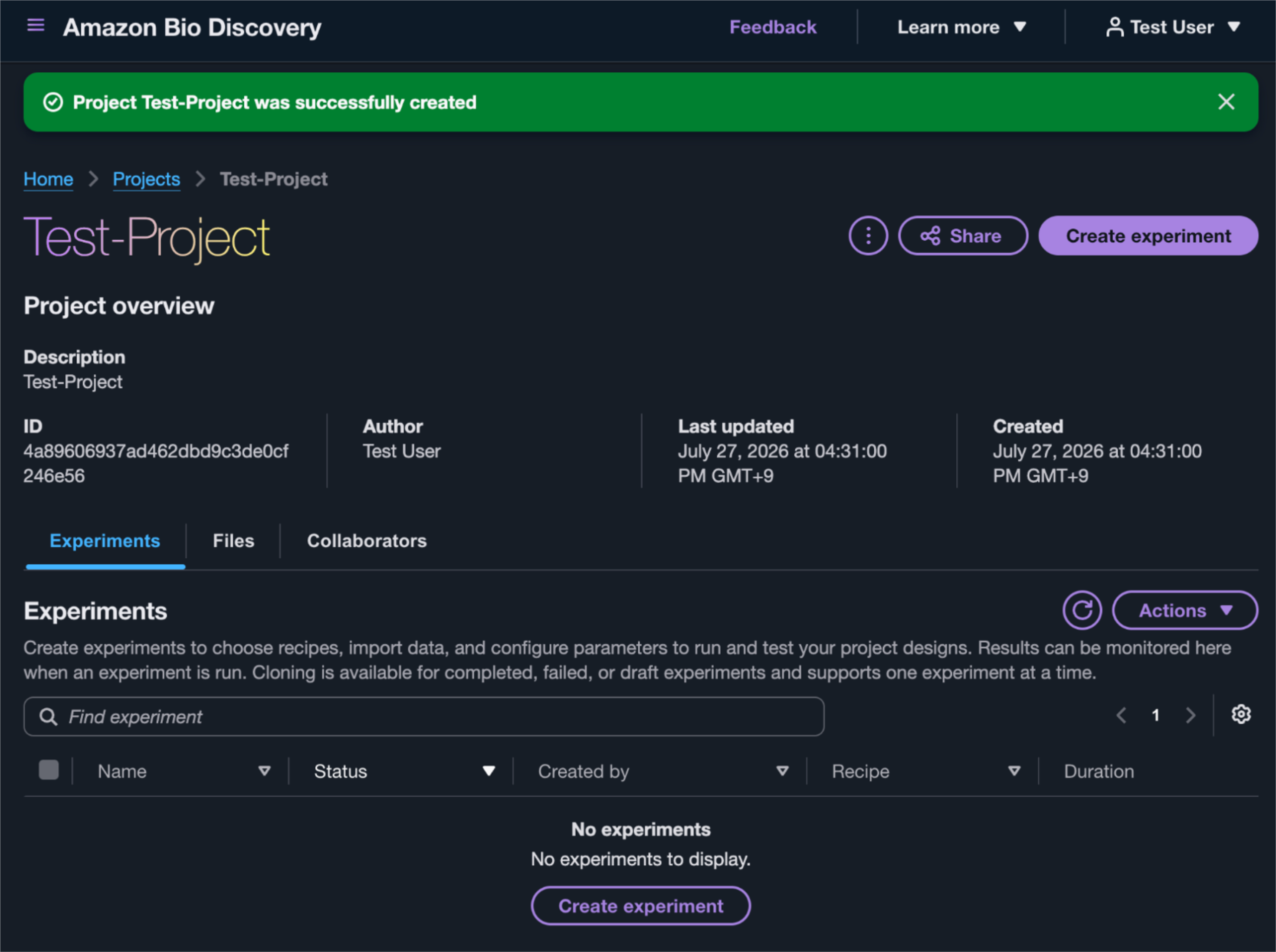1276x952 pixels.
Task: Go to previous experiments page
Action: click(x=1121, y=716)
